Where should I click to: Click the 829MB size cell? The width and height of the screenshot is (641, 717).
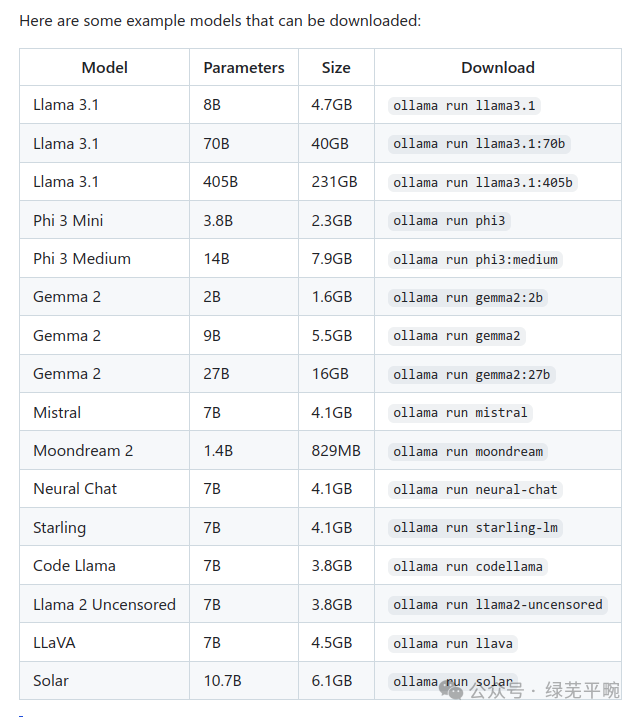[336, 450]
